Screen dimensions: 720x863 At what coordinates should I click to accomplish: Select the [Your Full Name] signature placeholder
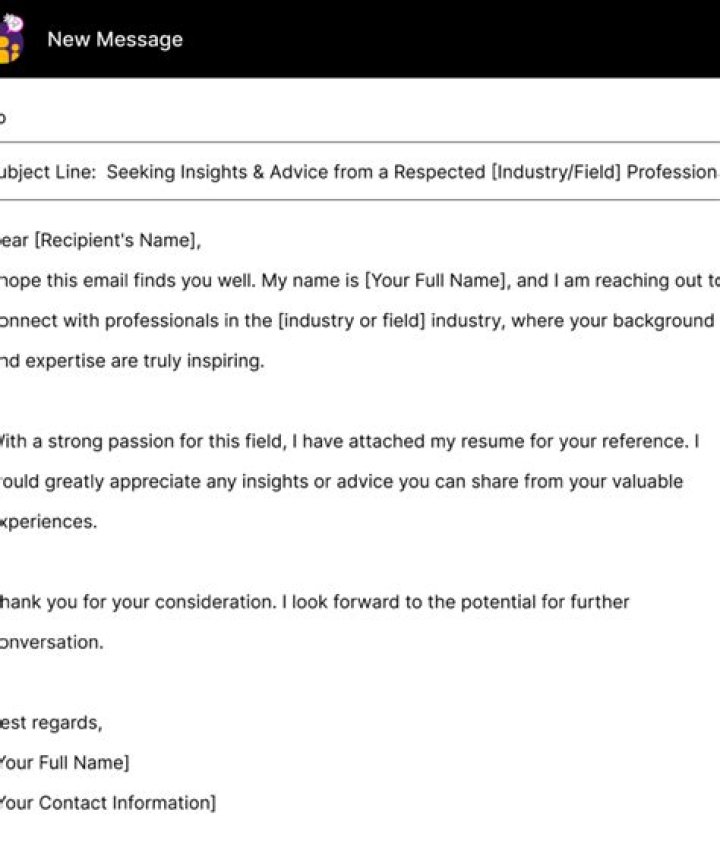(x=60, y=762)
